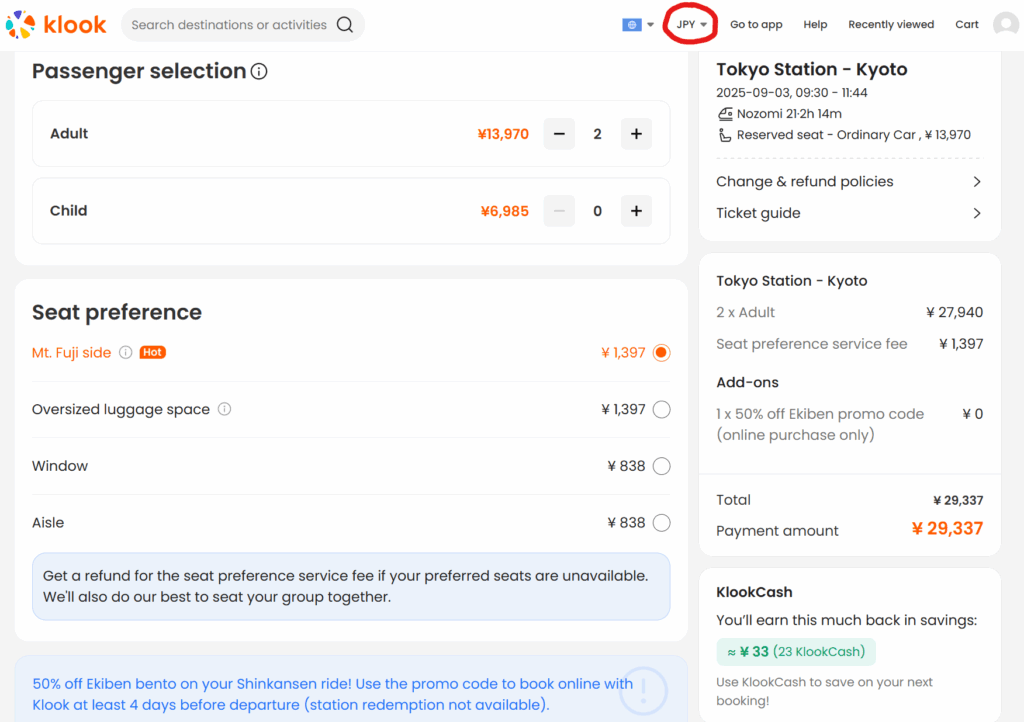This screenshot has height=722, width=1024.
Task: Open Recently viewed menu
Action: point(891,25)
